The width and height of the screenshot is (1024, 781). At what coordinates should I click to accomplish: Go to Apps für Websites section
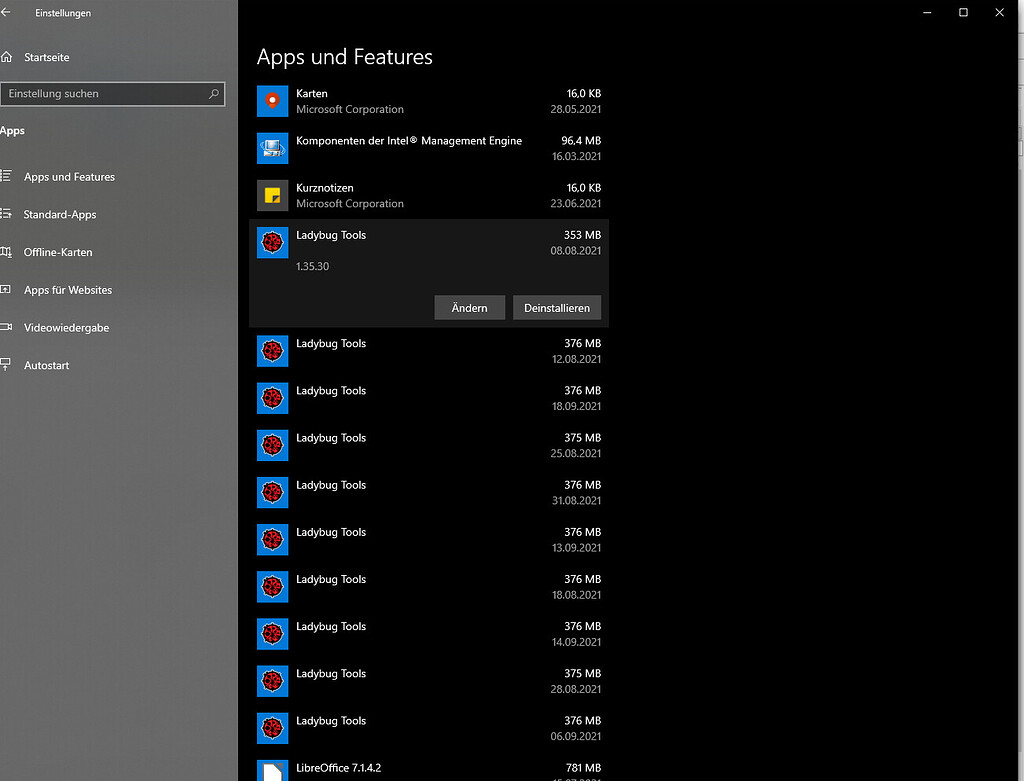68,290
